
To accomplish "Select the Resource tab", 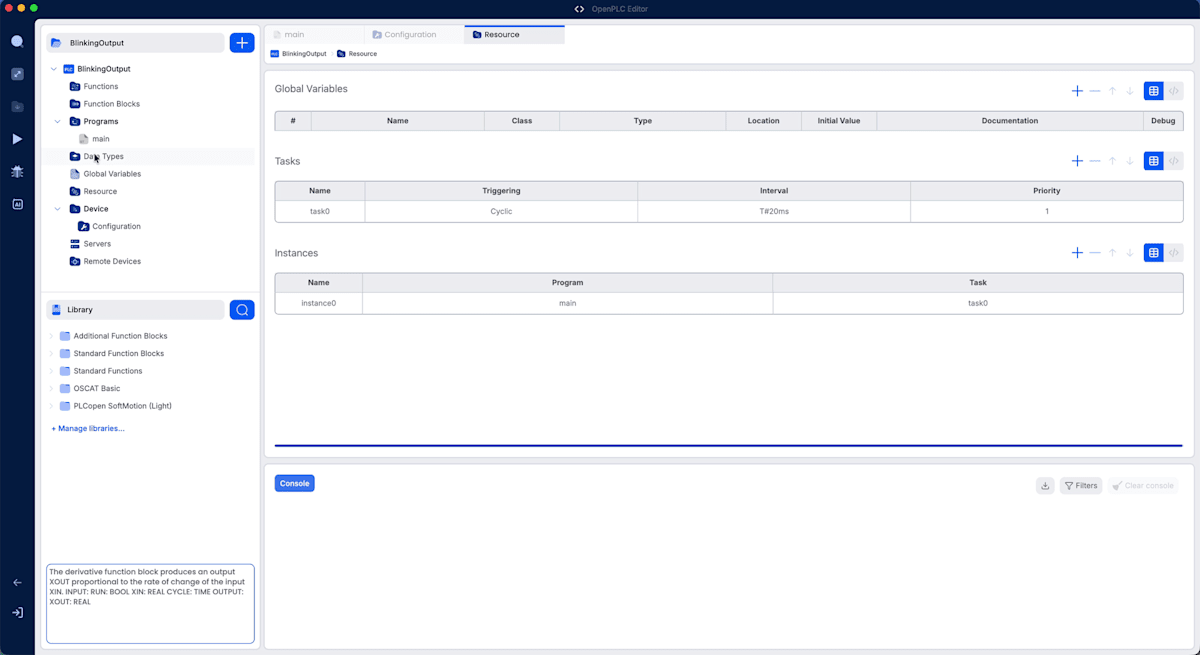I will click(x=514, y=35).
